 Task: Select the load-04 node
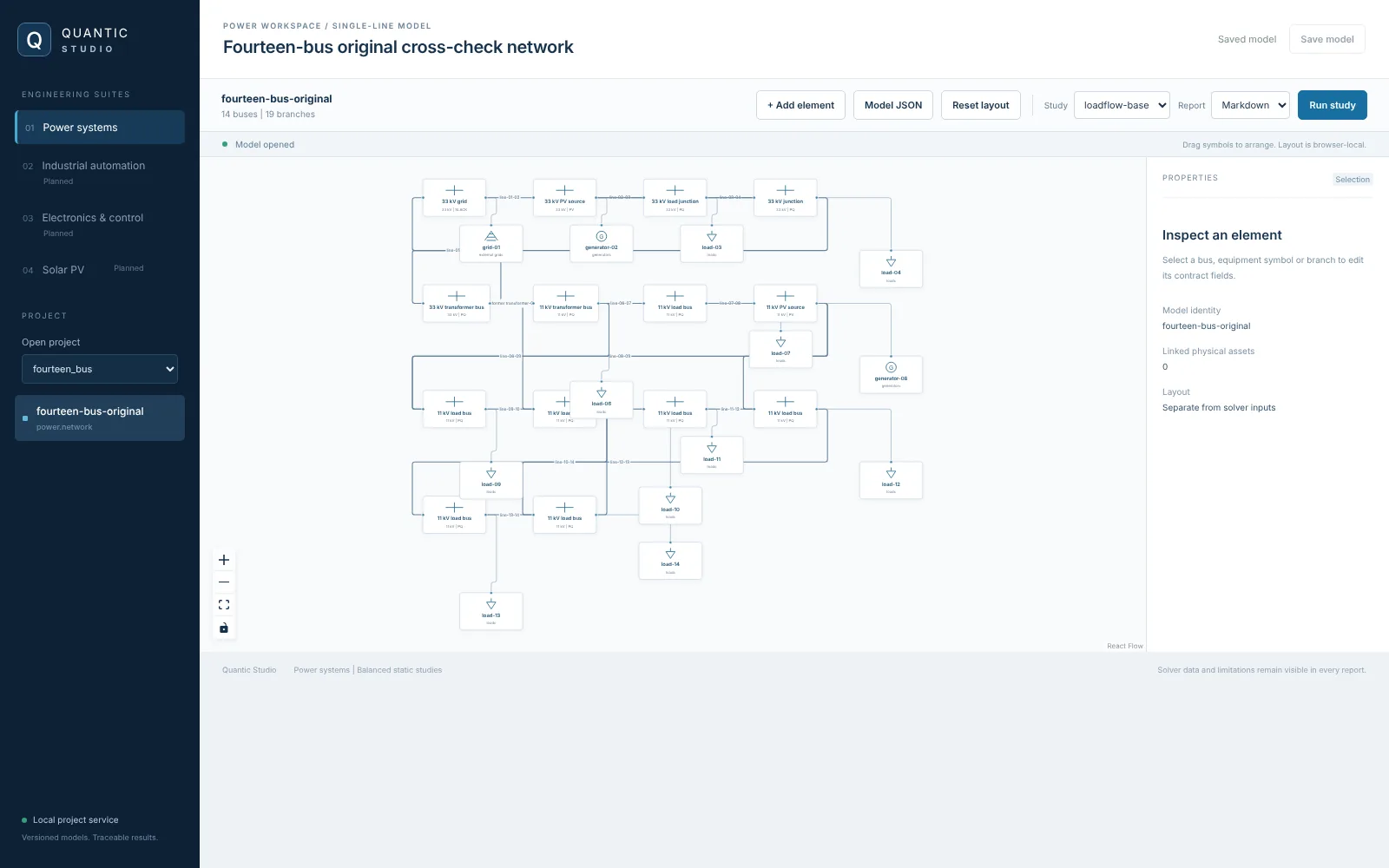891,269
